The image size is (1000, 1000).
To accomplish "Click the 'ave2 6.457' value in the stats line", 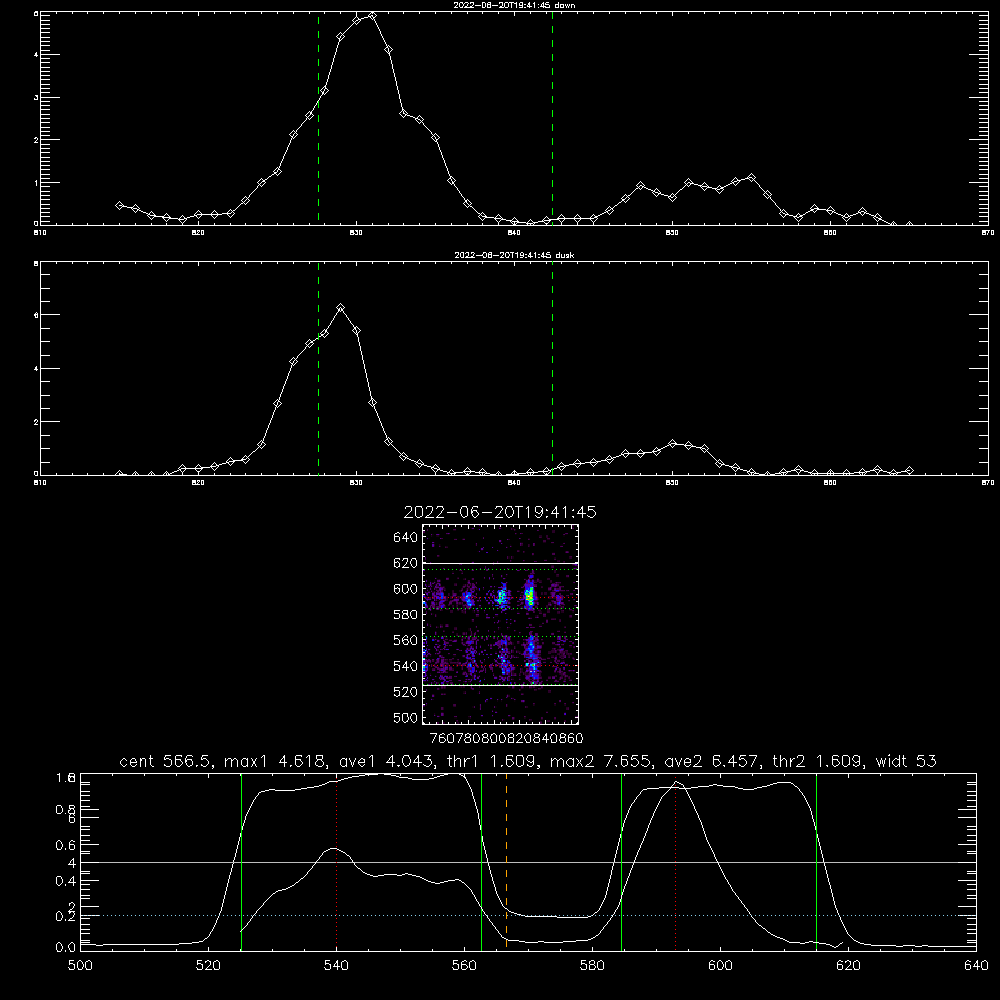I will pyautogui.click(x=712, y=761).
